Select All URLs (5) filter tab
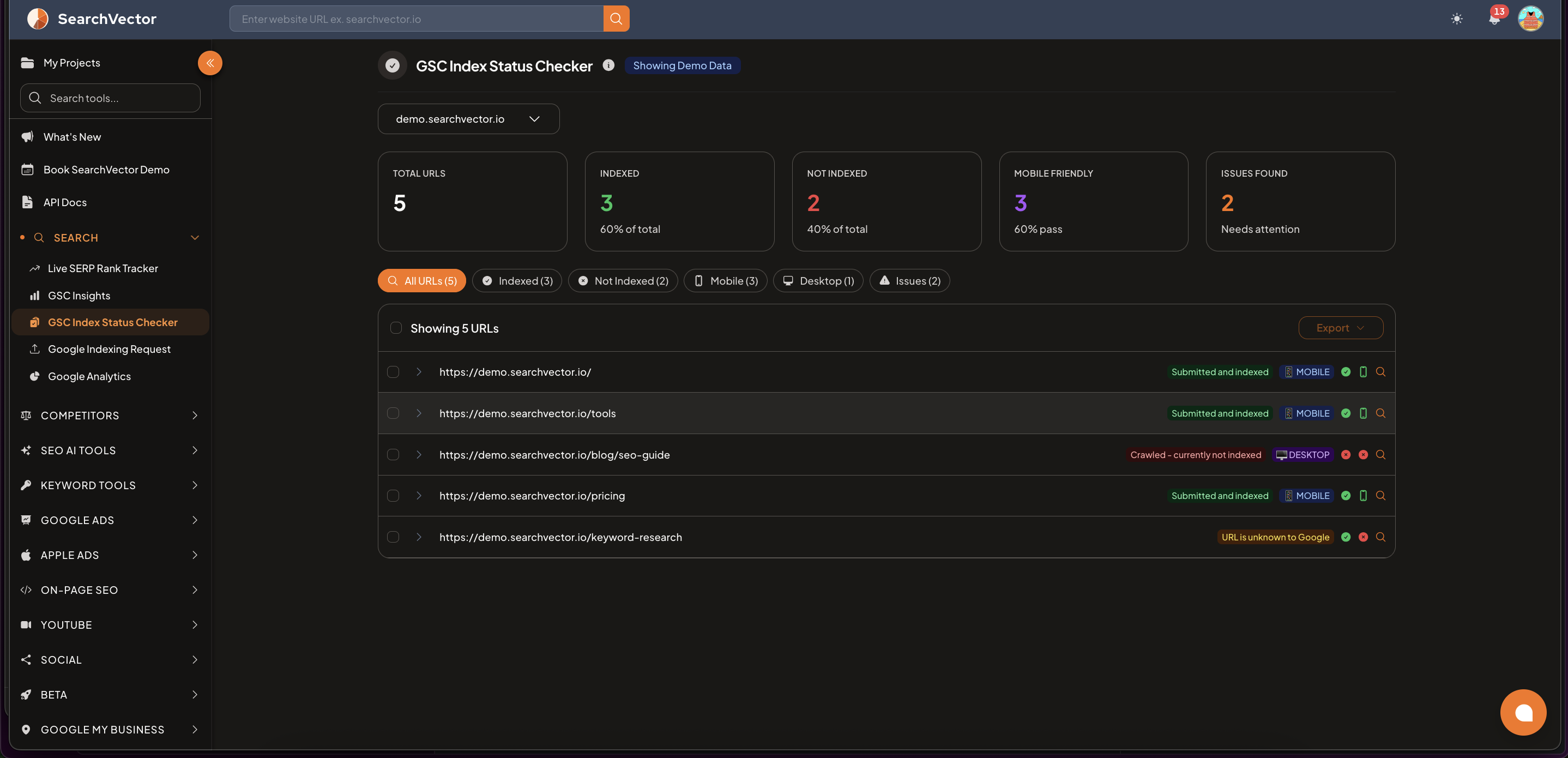 [422, 281]
